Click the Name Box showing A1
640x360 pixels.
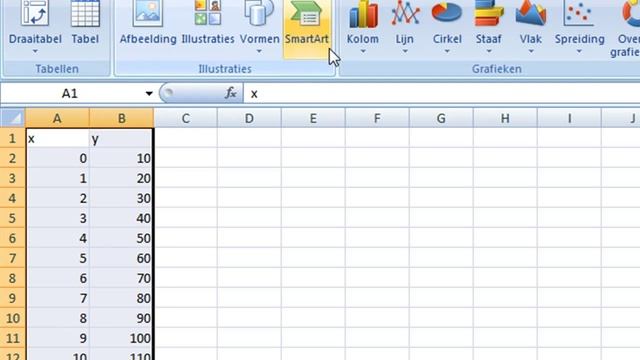[x=71, y=94]
